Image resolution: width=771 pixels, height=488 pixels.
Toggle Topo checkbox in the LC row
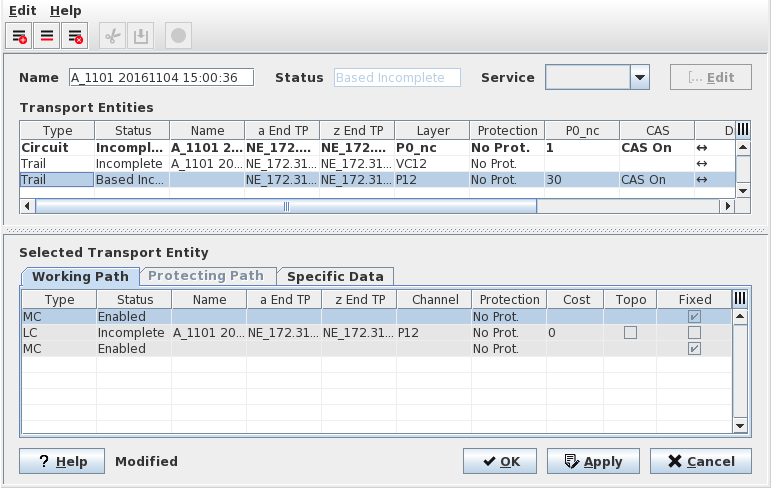click(630, 333)
